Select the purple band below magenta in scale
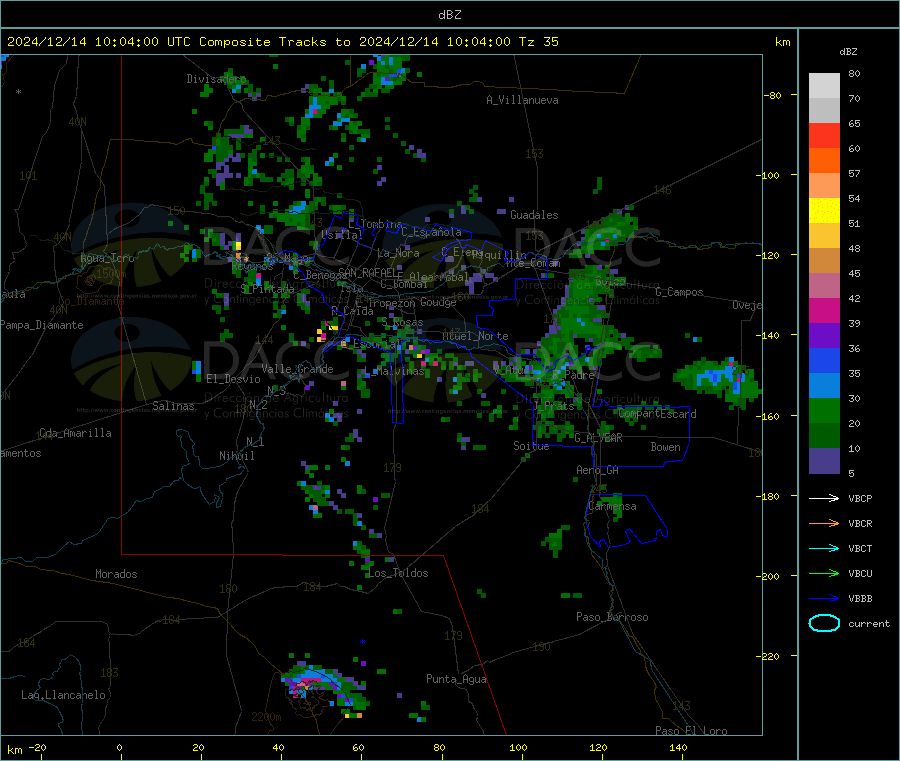The width and height of the screenshot is (900, 761). coord(824,336)
